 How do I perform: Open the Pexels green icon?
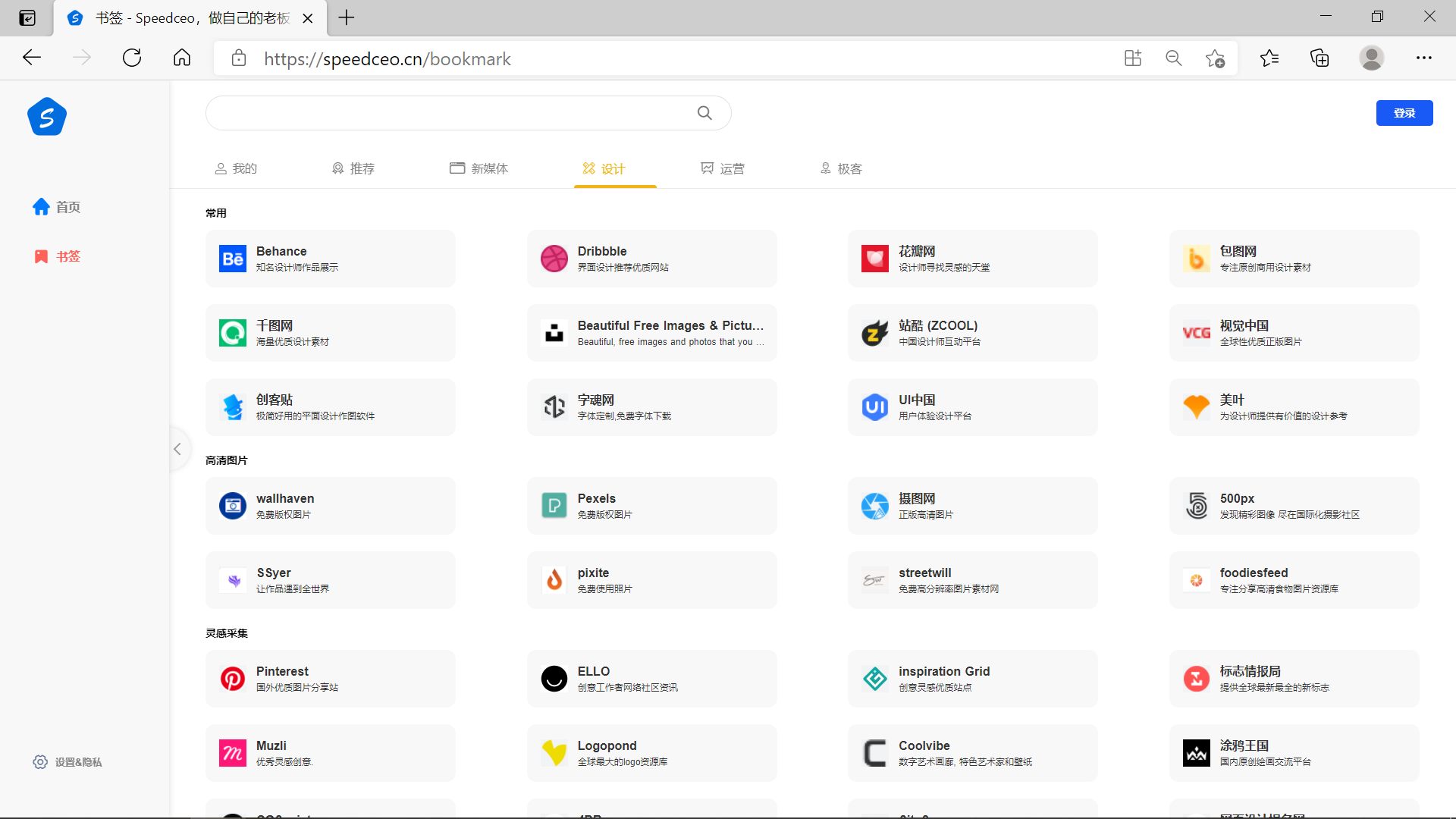coord(554,506)
